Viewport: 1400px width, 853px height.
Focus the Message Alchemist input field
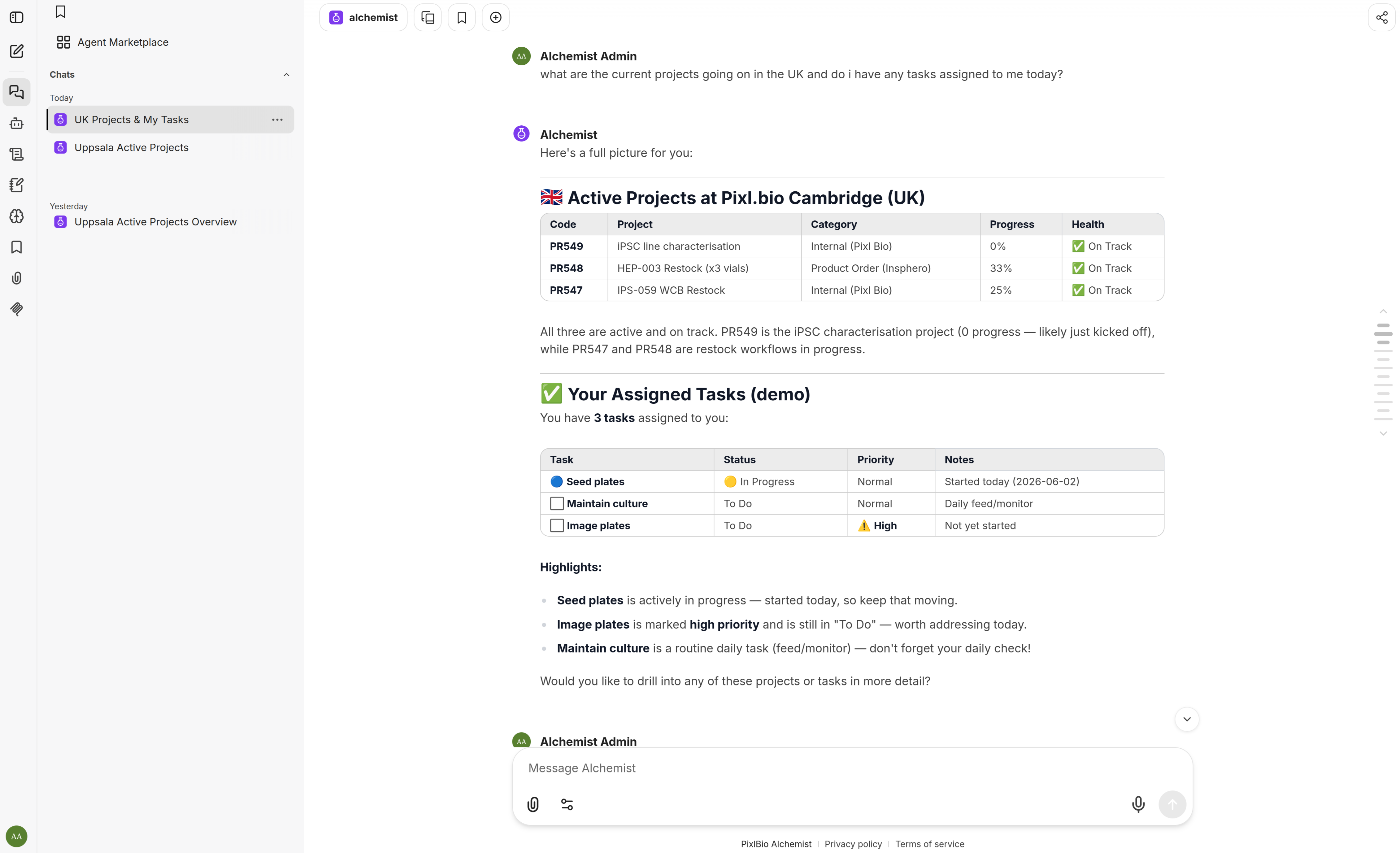[852, 768]
